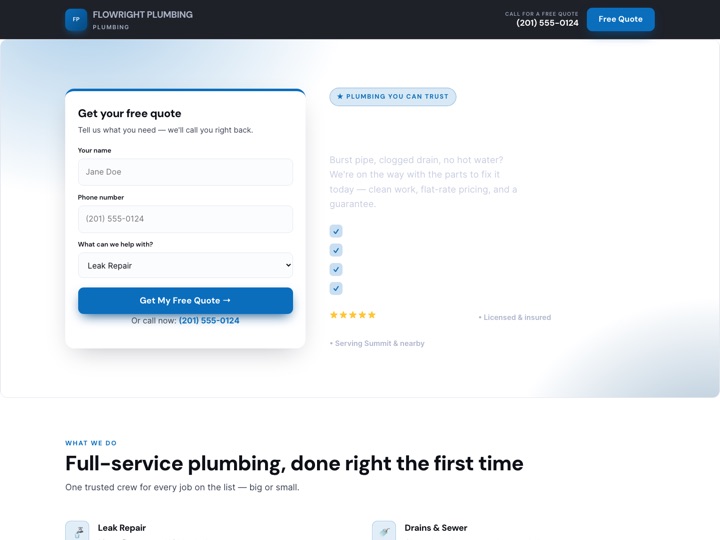Click the 'WHAT WE DO' section label
The height and width of the screenshot is (540, 720).
[91, 443]
